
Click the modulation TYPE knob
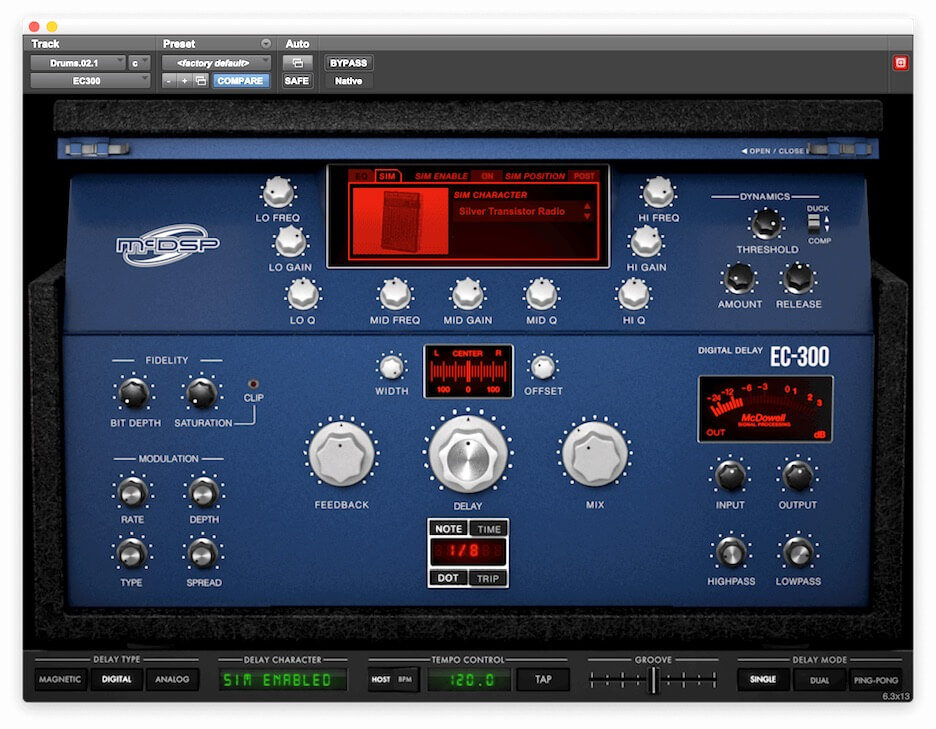coord(131,553)
